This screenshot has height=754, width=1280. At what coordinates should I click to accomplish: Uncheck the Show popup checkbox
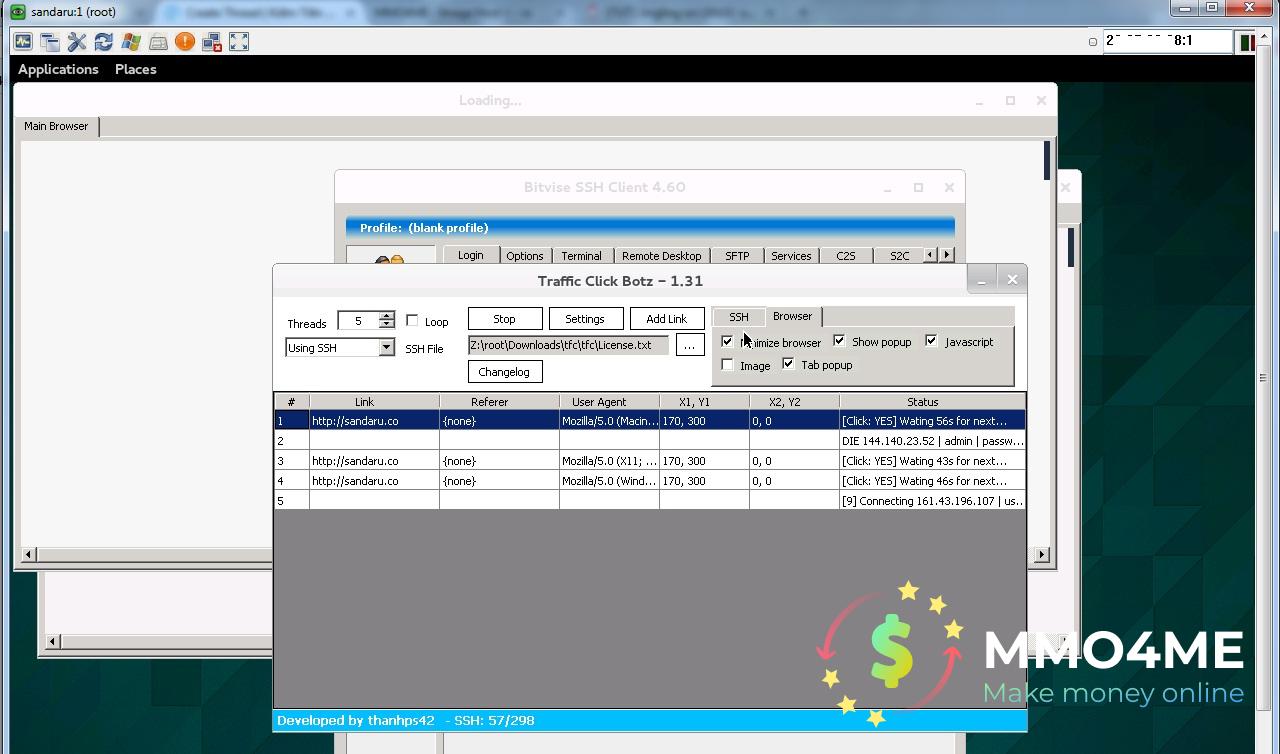click(x=839, y=341)
